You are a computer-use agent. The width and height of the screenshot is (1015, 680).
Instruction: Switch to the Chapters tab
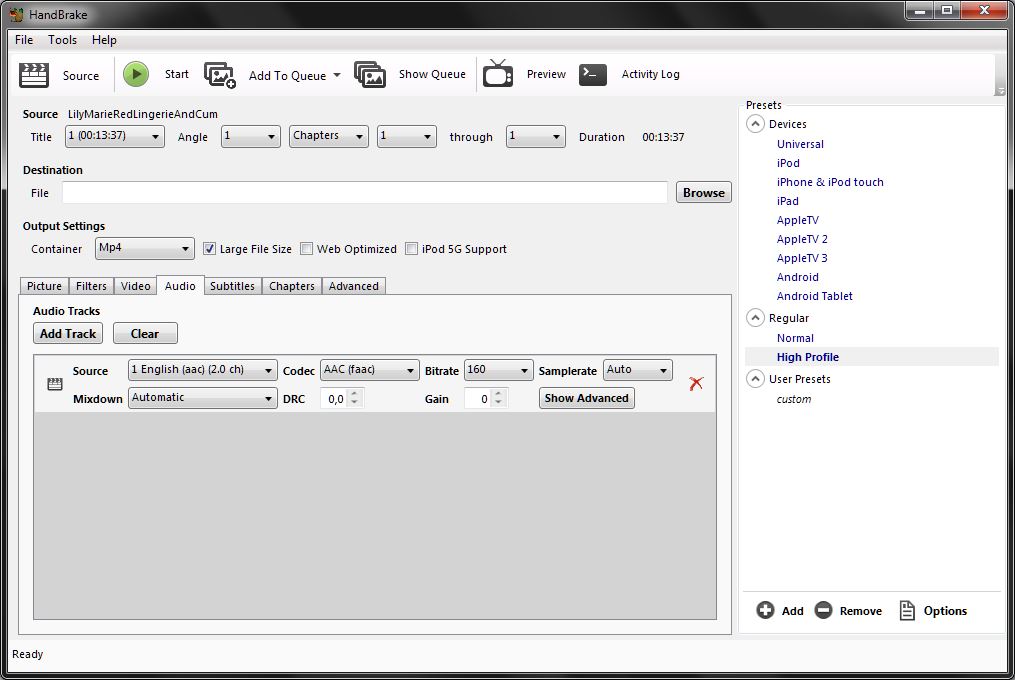tap(292, 286)
